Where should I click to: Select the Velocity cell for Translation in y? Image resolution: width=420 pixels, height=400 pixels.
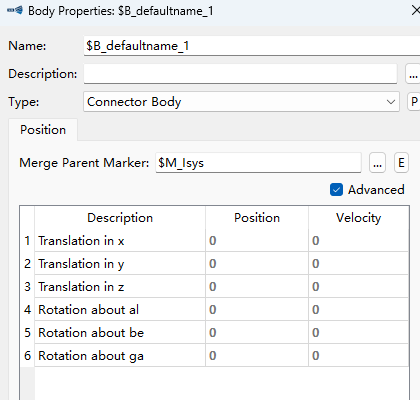[359, 263]
